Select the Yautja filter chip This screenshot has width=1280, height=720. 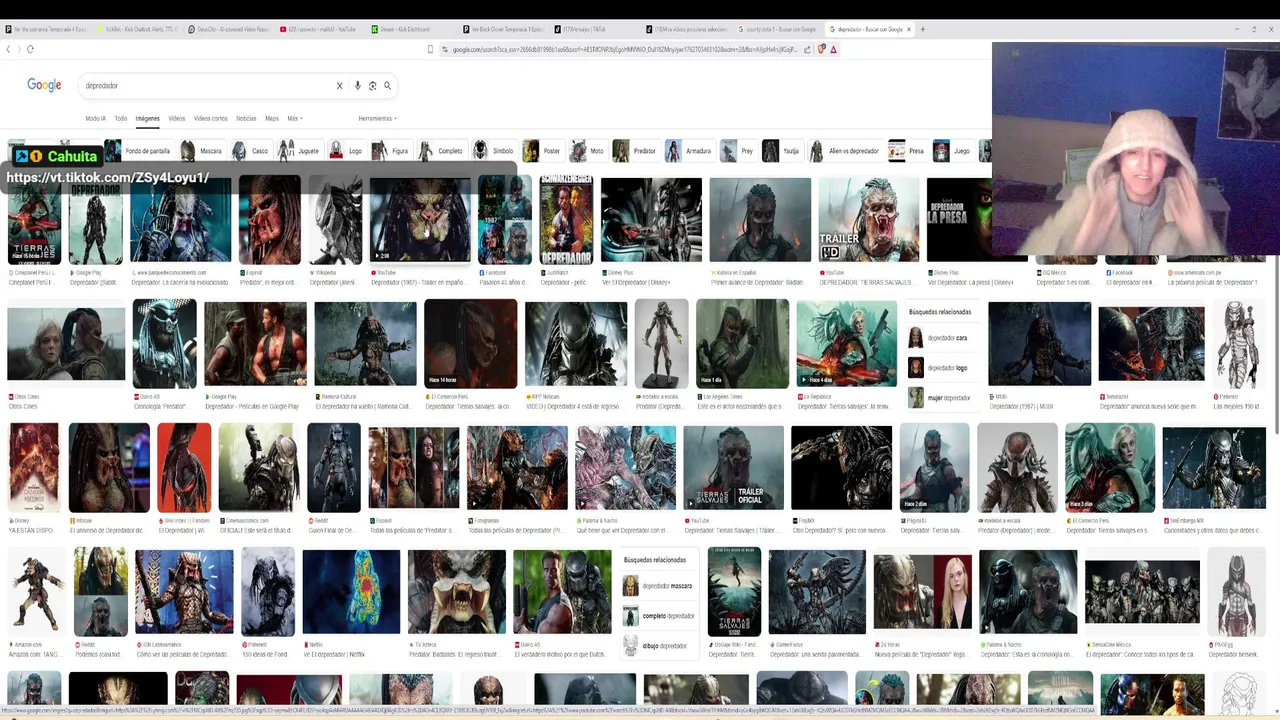782,151
